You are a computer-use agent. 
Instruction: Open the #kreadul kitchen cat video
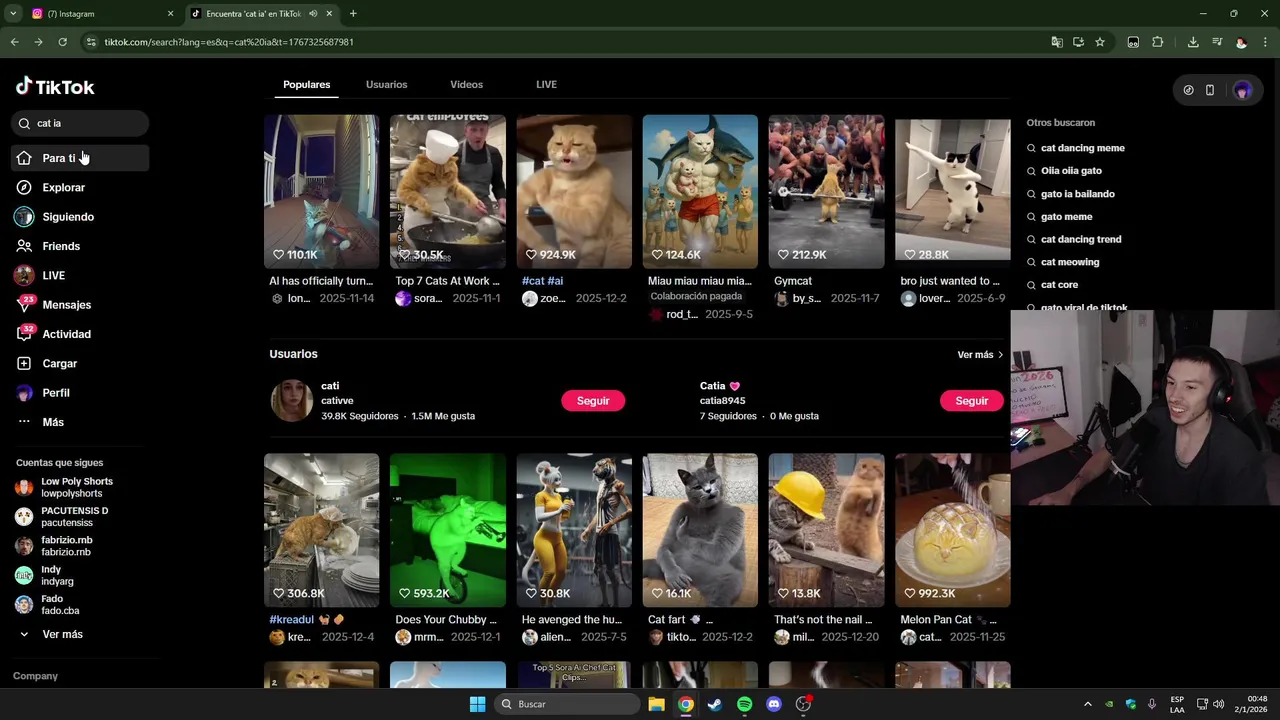321,530
